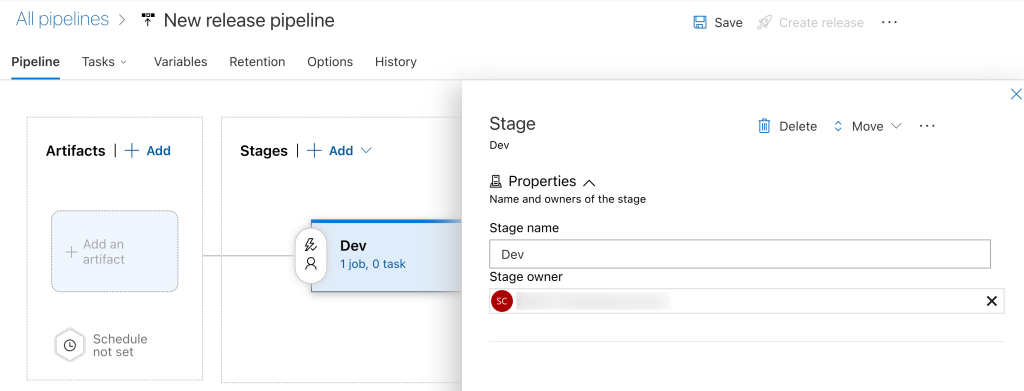Viewport: 1024px width, 391px height.
Task: Click the Create release button text
Action: point(821,22)
